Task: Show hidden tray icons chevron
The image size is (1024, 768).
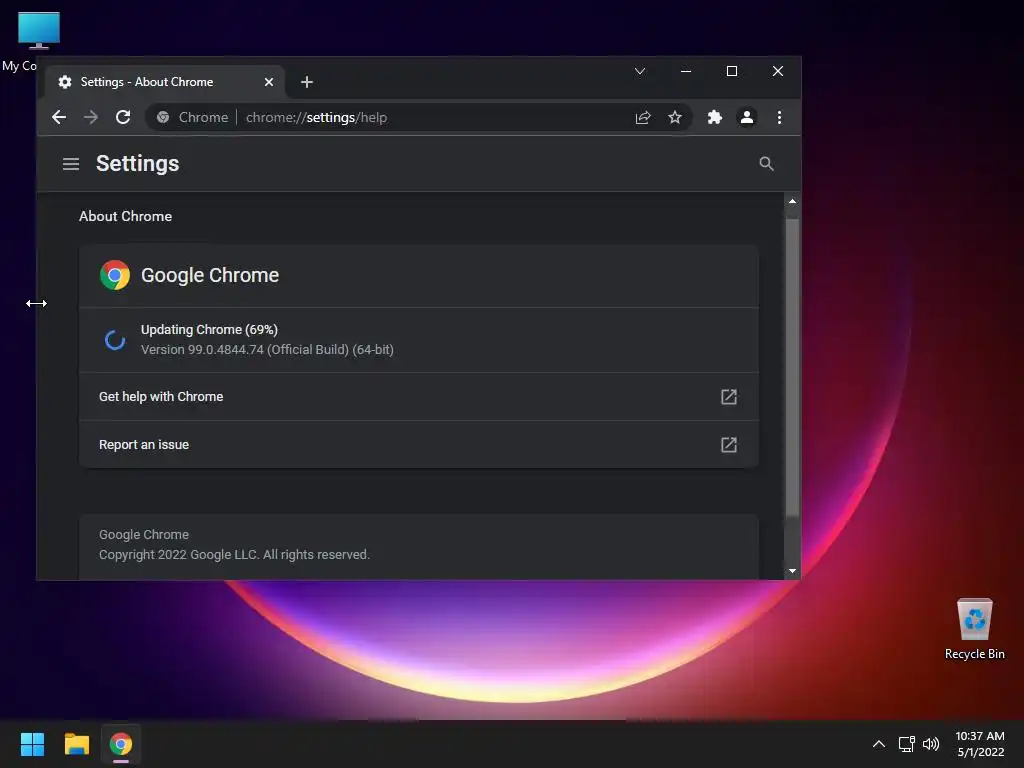Action: 879,744
